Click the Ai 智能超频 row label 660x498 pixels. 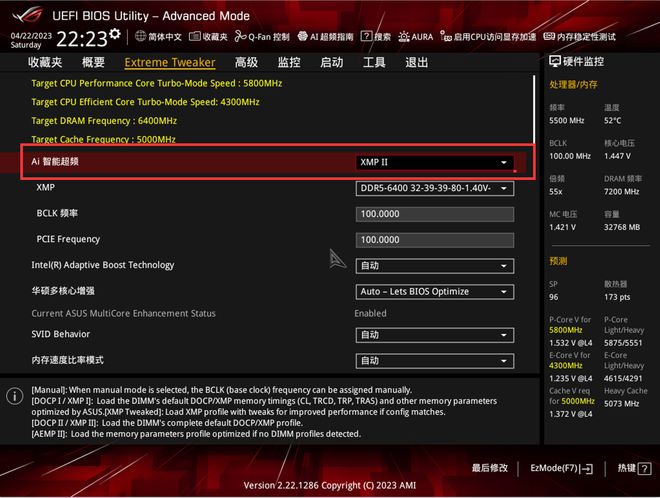point(55,162)
